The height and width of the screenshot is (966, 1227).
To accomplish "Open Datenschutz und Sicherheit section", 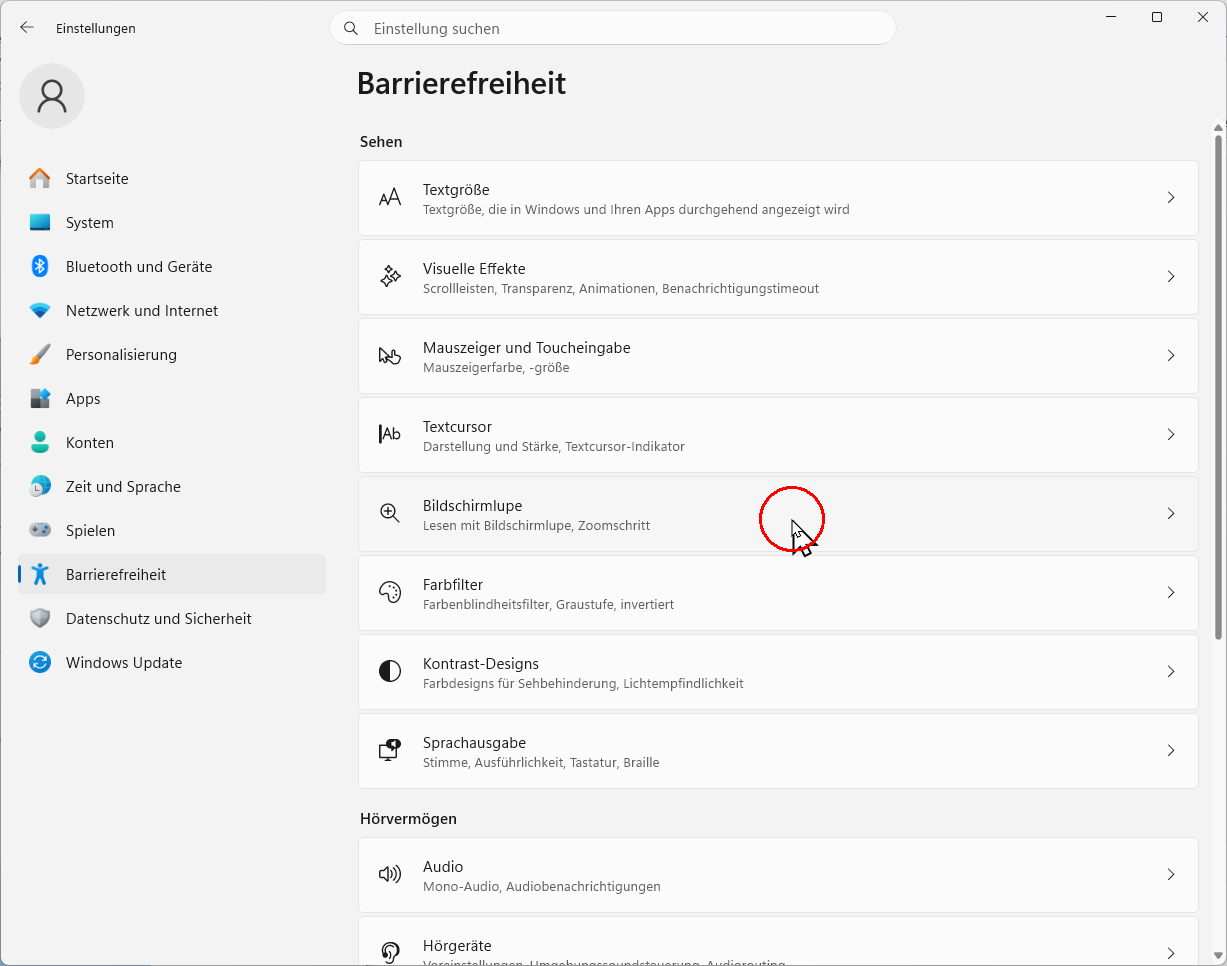I will point(159,619).
